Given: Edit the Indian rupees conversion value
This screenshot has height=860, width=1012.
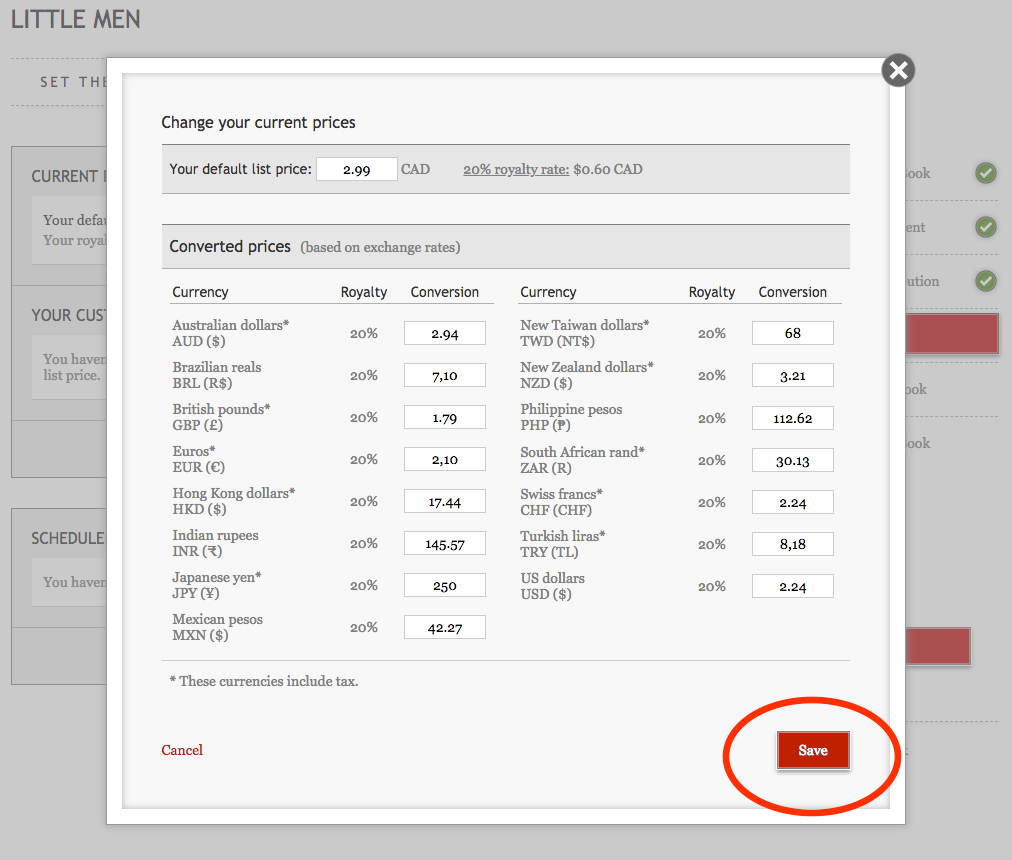Looking at the screenshot, I should (x=444, y=544).
